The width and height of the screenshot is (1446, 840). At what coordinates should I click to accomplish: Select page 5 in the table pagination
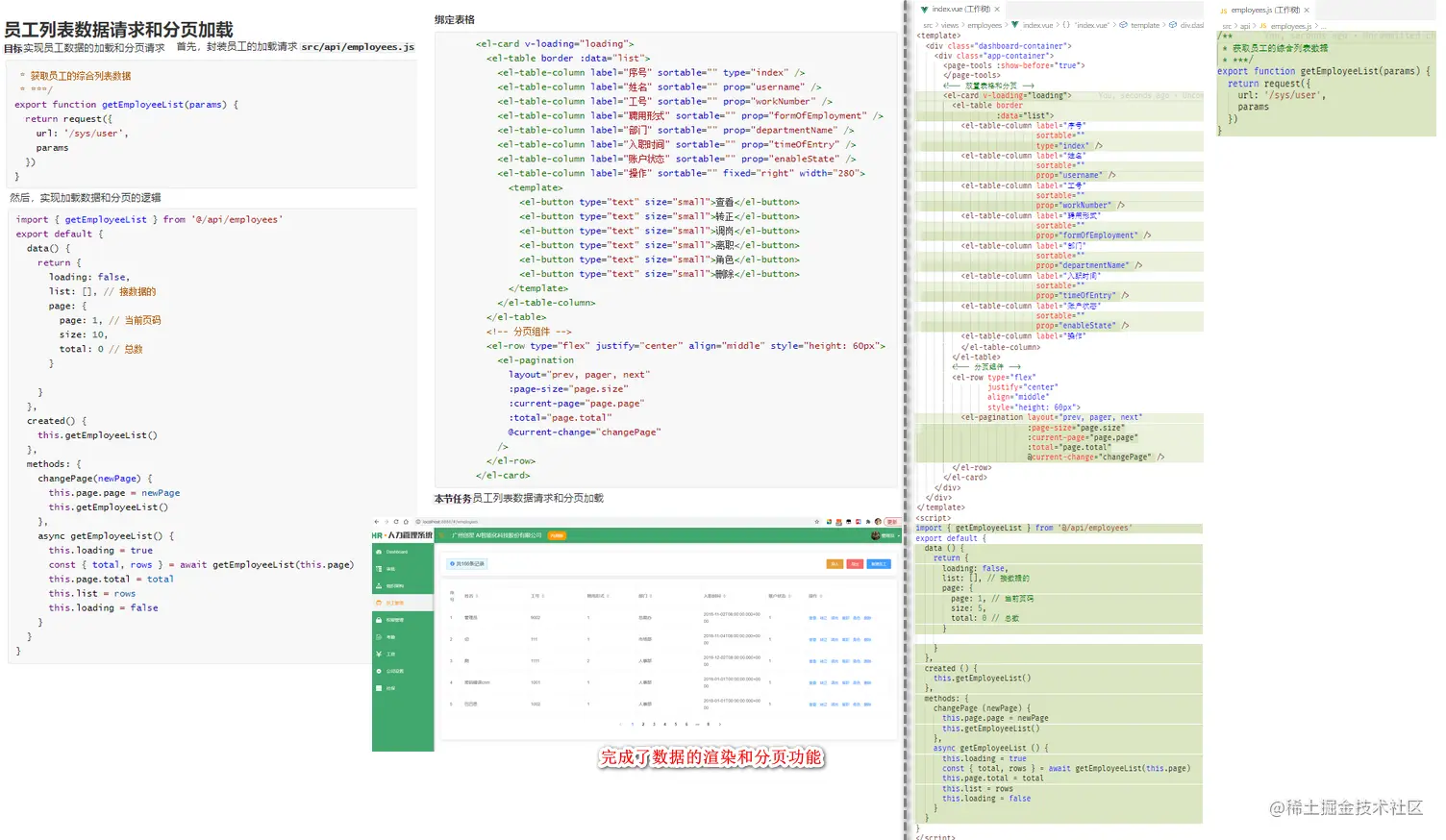click(x=676, y=725)
